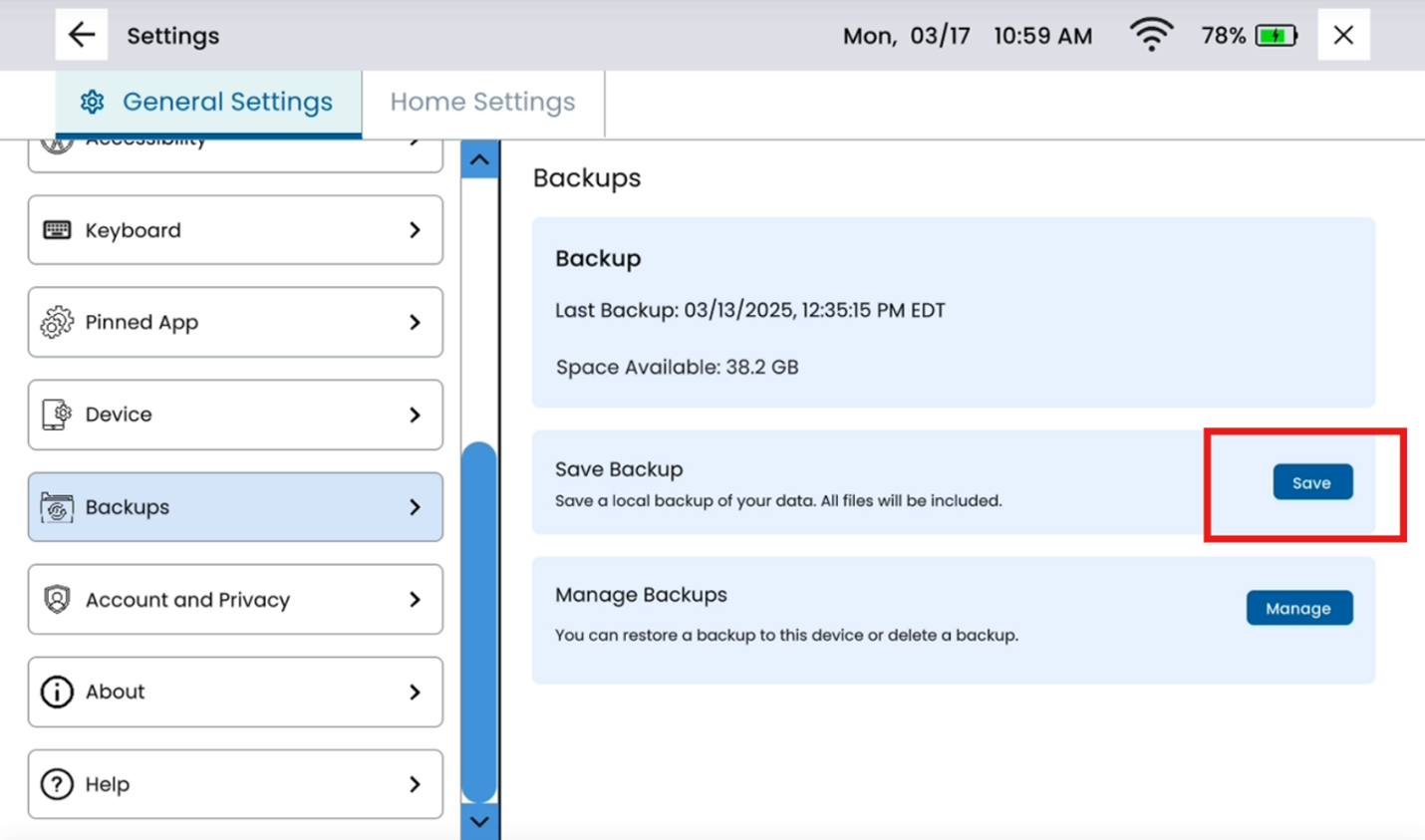Click the battery charging icon

click(1276, 36)
